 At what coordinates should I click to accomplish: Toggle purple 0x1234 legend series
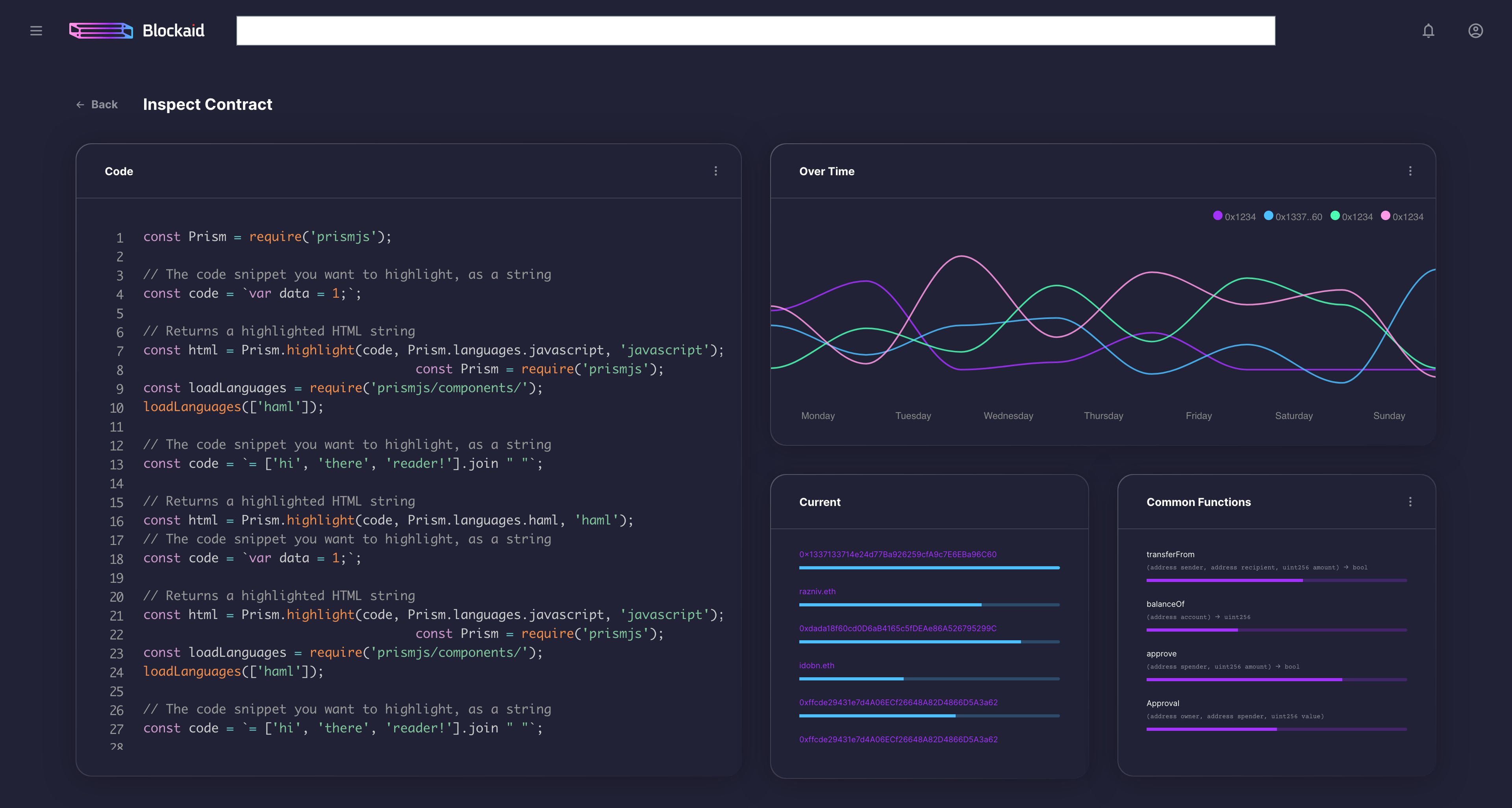[x=1234, y=217]
